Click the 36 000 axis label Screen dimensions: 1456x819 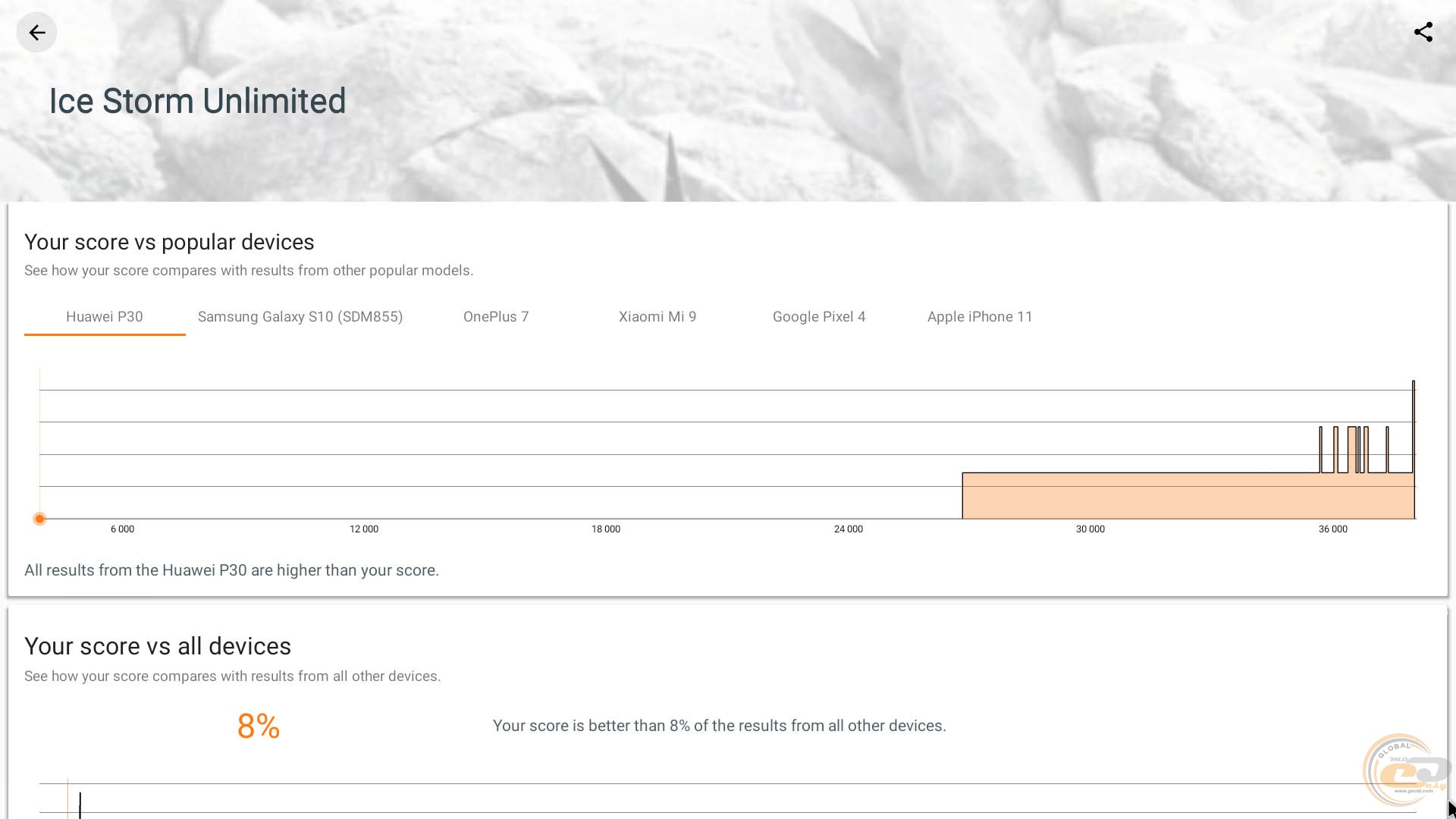click(x=1332, y=529)
